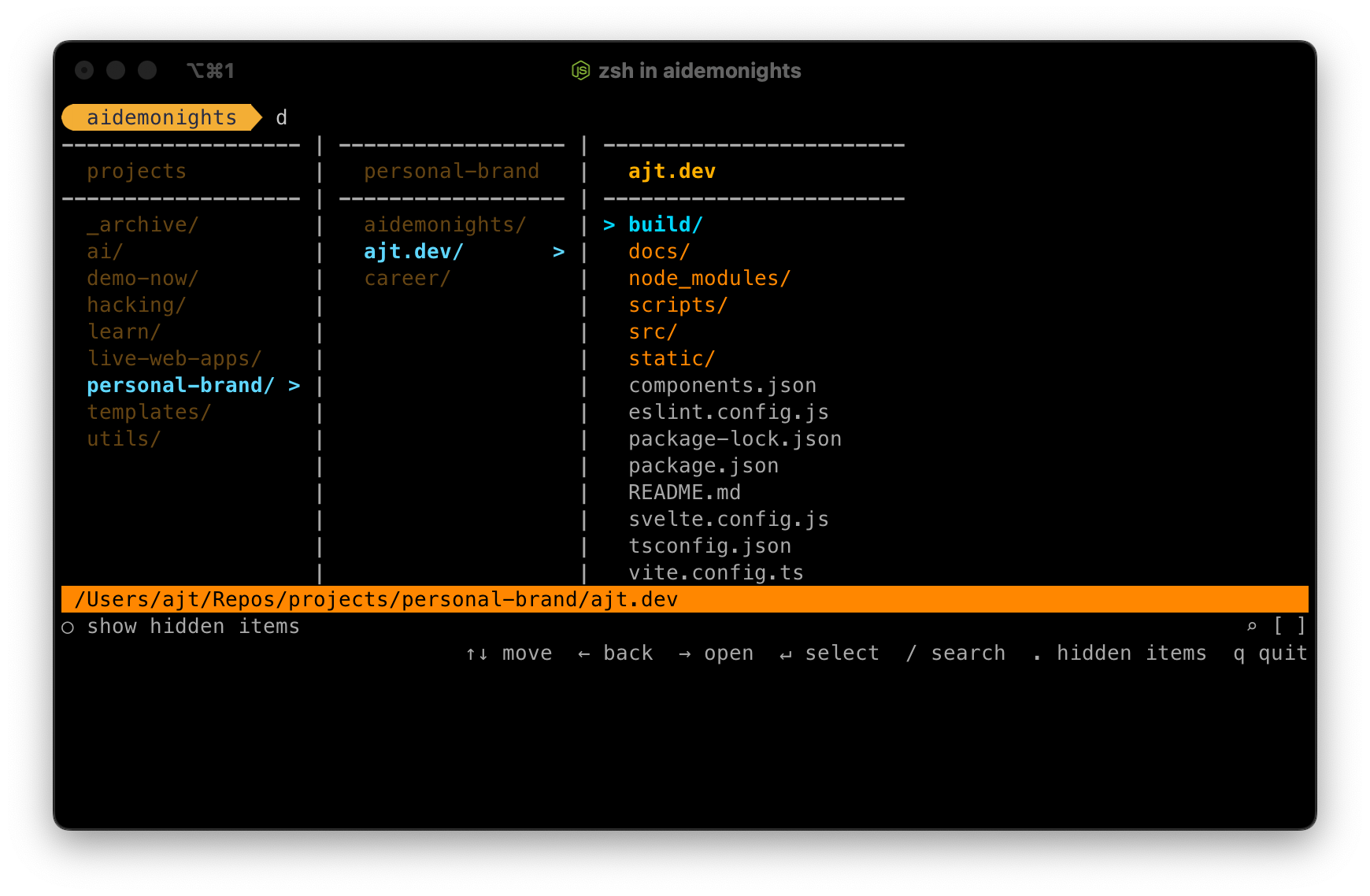The height and width of the screenshot is (896, 1370).
Task: Click the empty search brackets field
Action: click(x=1290, y=626)
